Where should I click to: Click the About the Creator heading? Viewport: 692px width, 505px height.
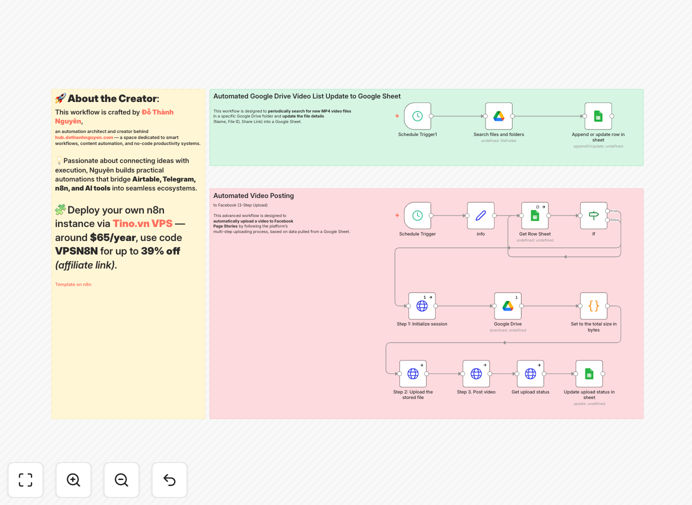click(x=107, y=98)
